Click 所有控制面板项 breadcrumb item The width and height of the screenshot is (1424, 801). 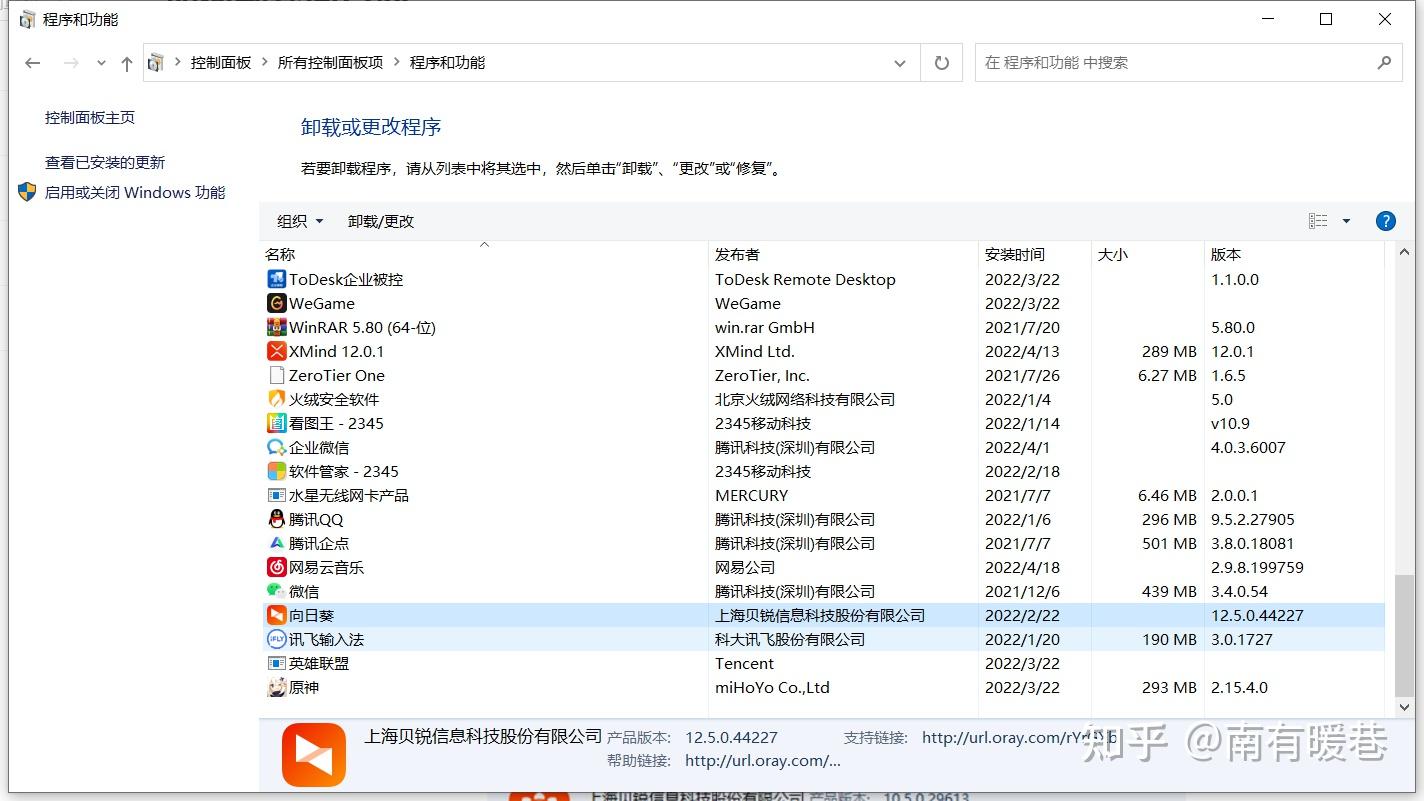[330, 62]
